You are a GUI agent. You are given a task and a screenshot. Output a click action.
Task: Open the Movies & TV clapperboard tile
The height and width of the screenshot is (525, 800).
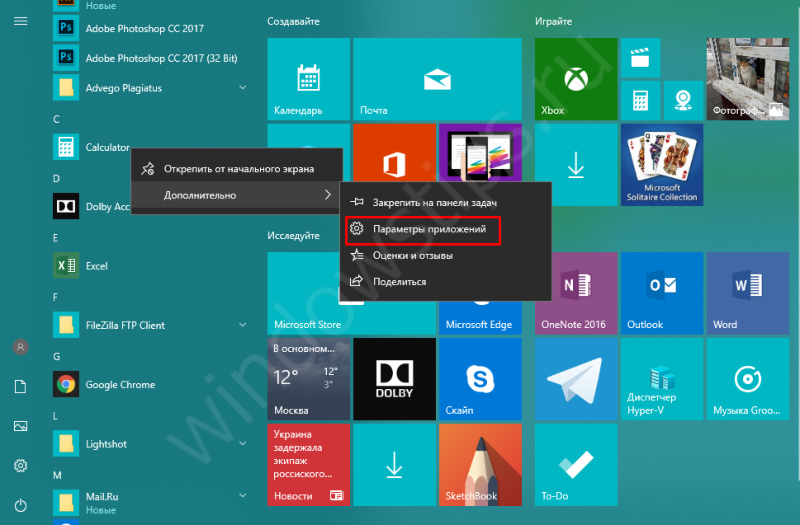640,58
